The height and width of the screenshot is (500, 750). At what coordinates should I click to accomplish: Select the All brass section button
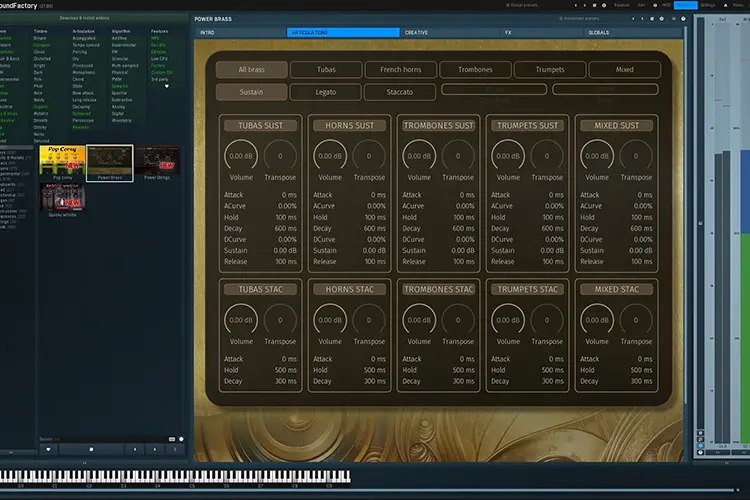(x=252, y=69)
